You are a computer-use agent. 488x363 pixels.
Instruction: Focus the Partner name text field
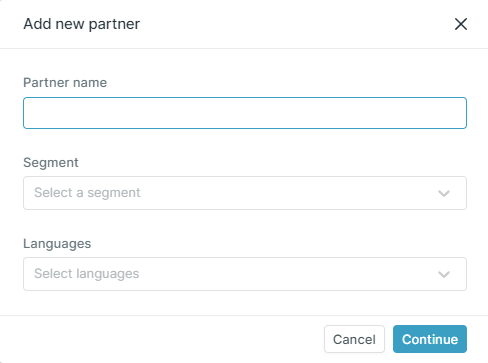click(x=245, y=113)
